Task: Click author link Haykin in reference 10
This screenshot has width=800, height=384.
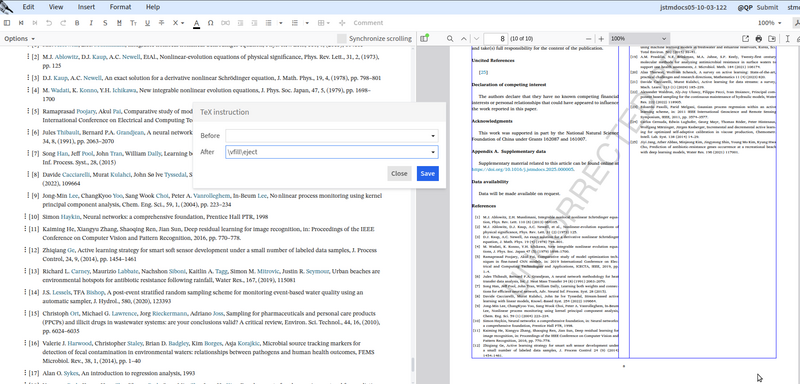Action: [x=70, y=217]
